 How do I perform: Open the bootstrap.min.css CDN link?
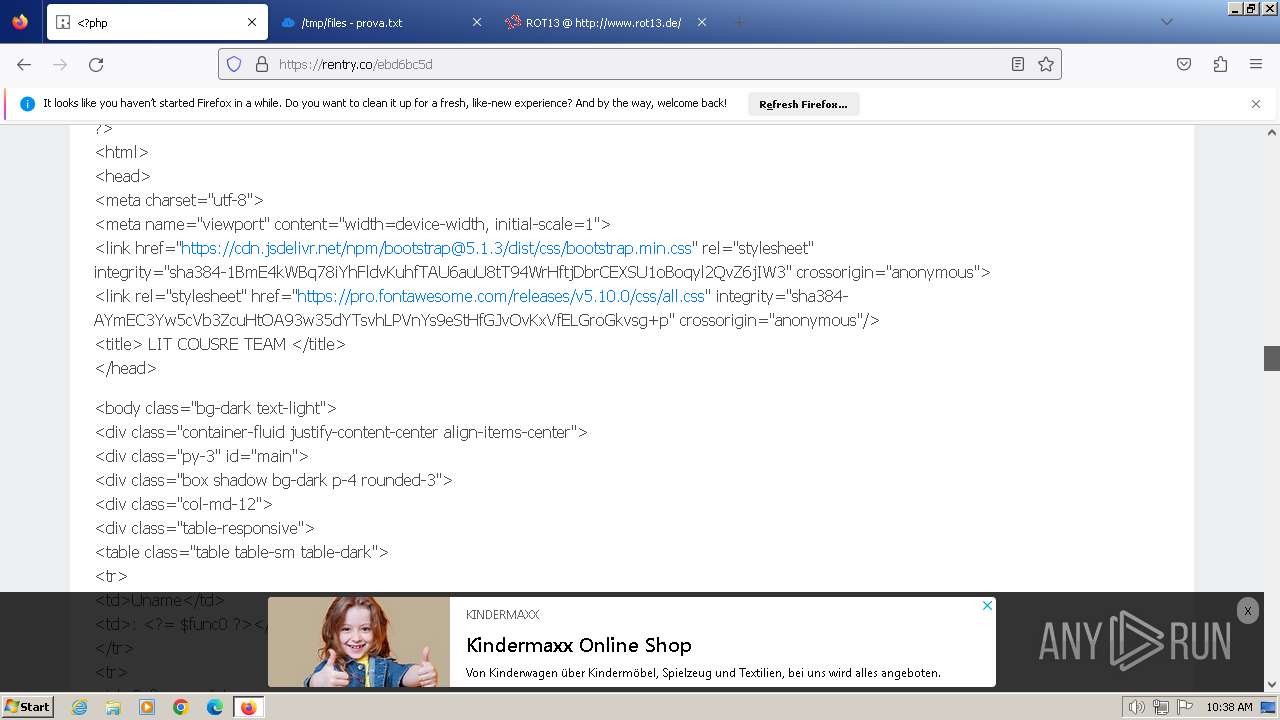tap(436, 248)
